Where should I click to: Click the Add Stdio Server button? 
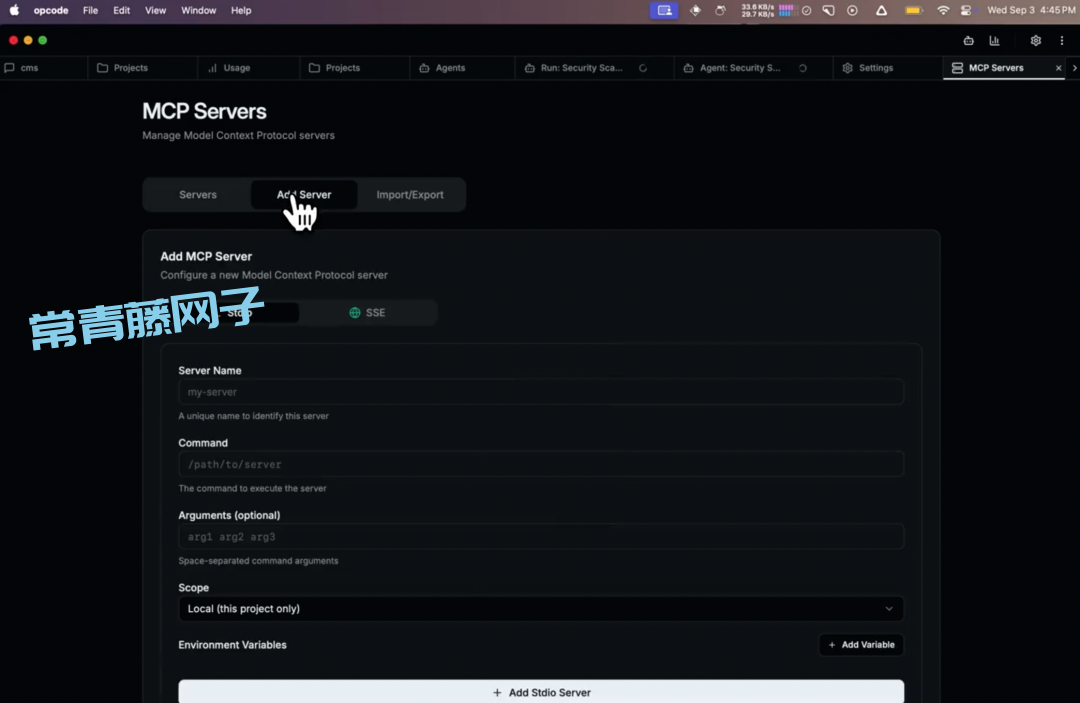(x=540, y=692)
